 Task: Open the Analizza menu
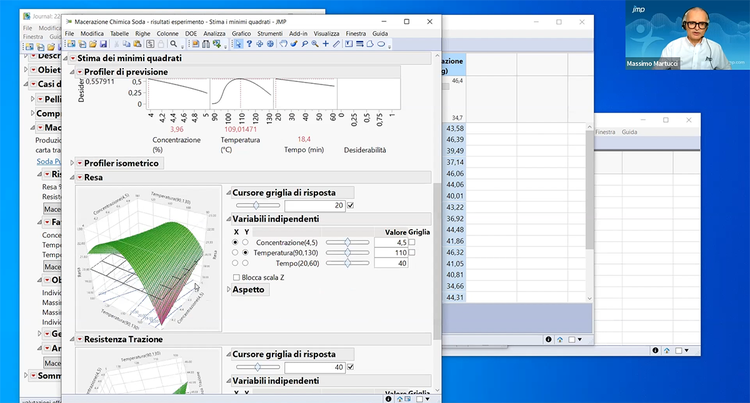[213, 33]
